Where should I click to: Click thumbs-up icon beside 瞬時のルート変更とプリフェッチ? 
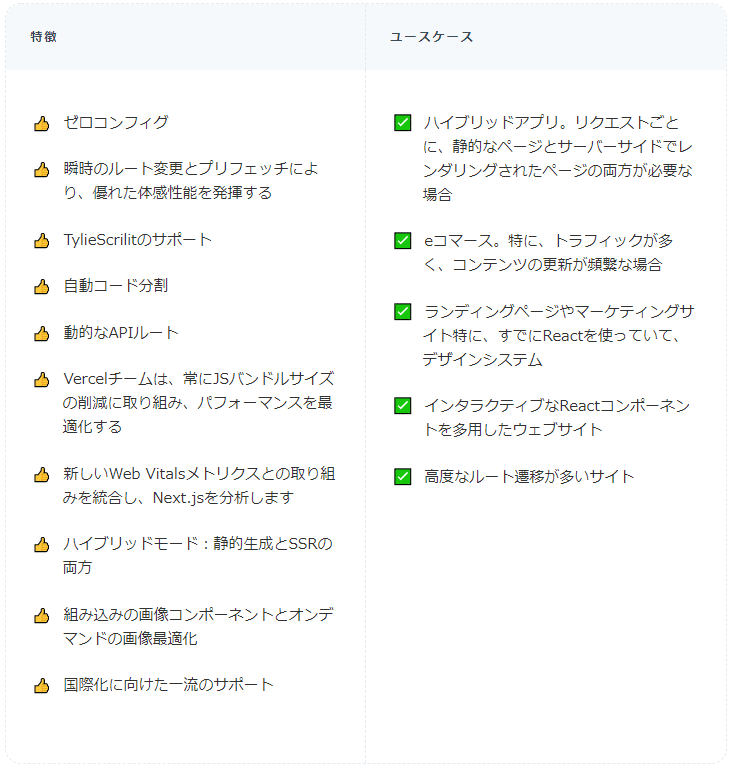point(42,170)
